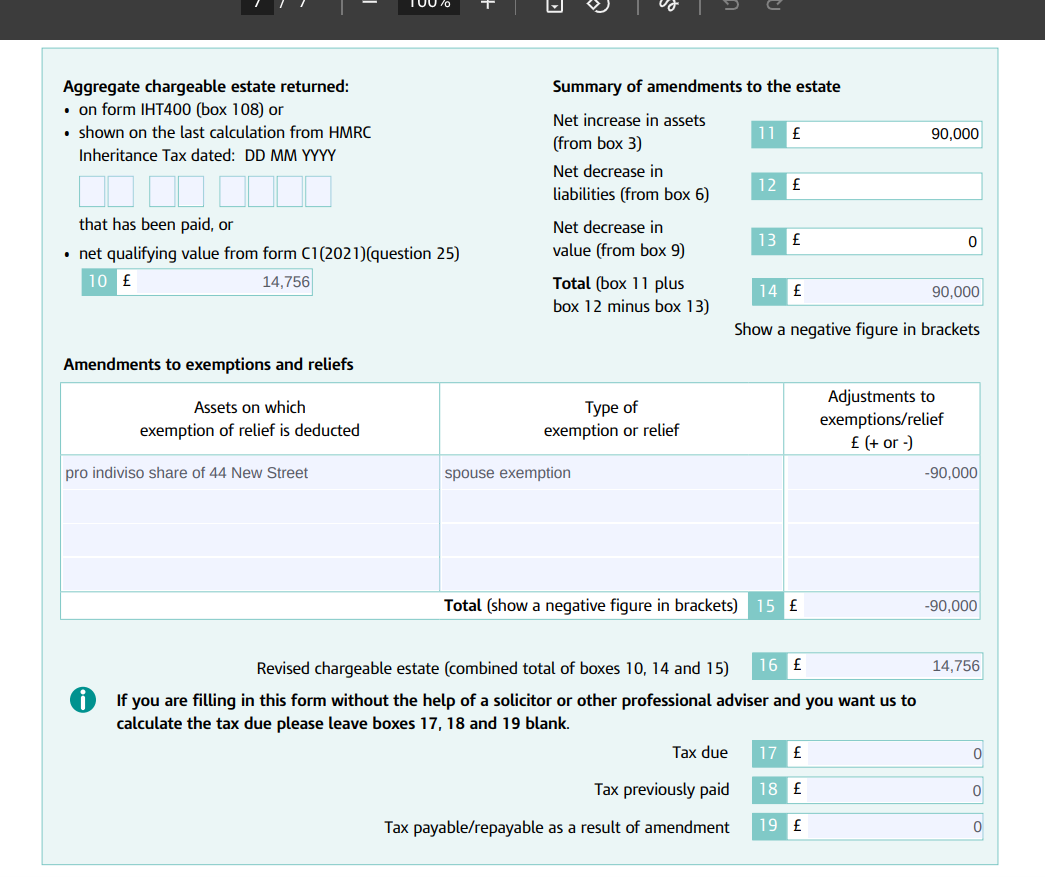Click the last year digit box
This screenshot has width=1045, height=877.
tap(318, 191)
